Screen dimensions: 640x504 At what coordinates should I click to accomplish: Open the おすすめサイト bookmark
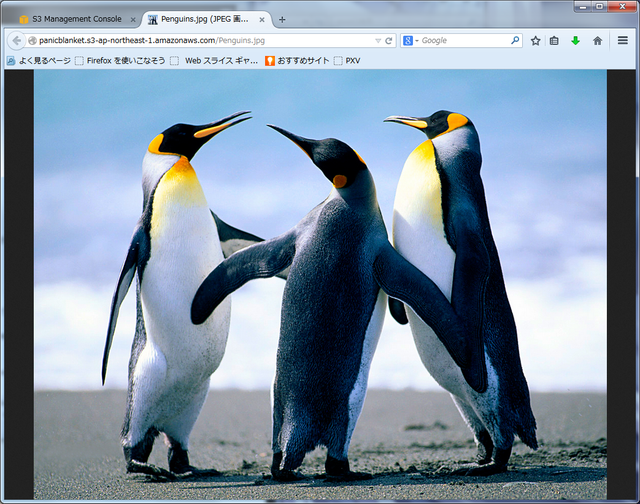(x=297, y=61)
